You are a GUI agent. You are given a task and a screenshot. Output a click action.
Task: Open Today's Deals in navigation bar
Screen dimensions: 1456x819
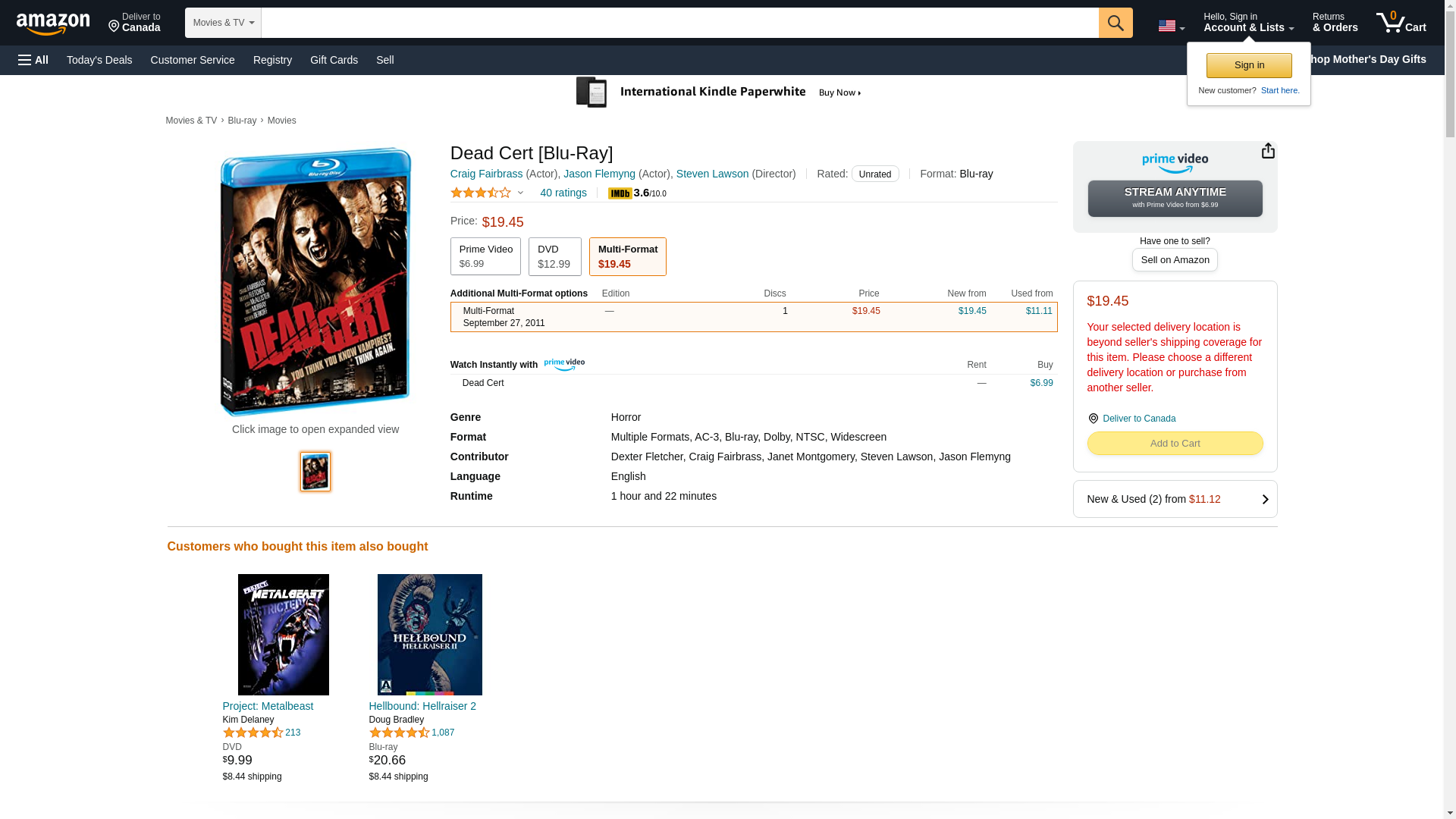(x=99, y=60)
